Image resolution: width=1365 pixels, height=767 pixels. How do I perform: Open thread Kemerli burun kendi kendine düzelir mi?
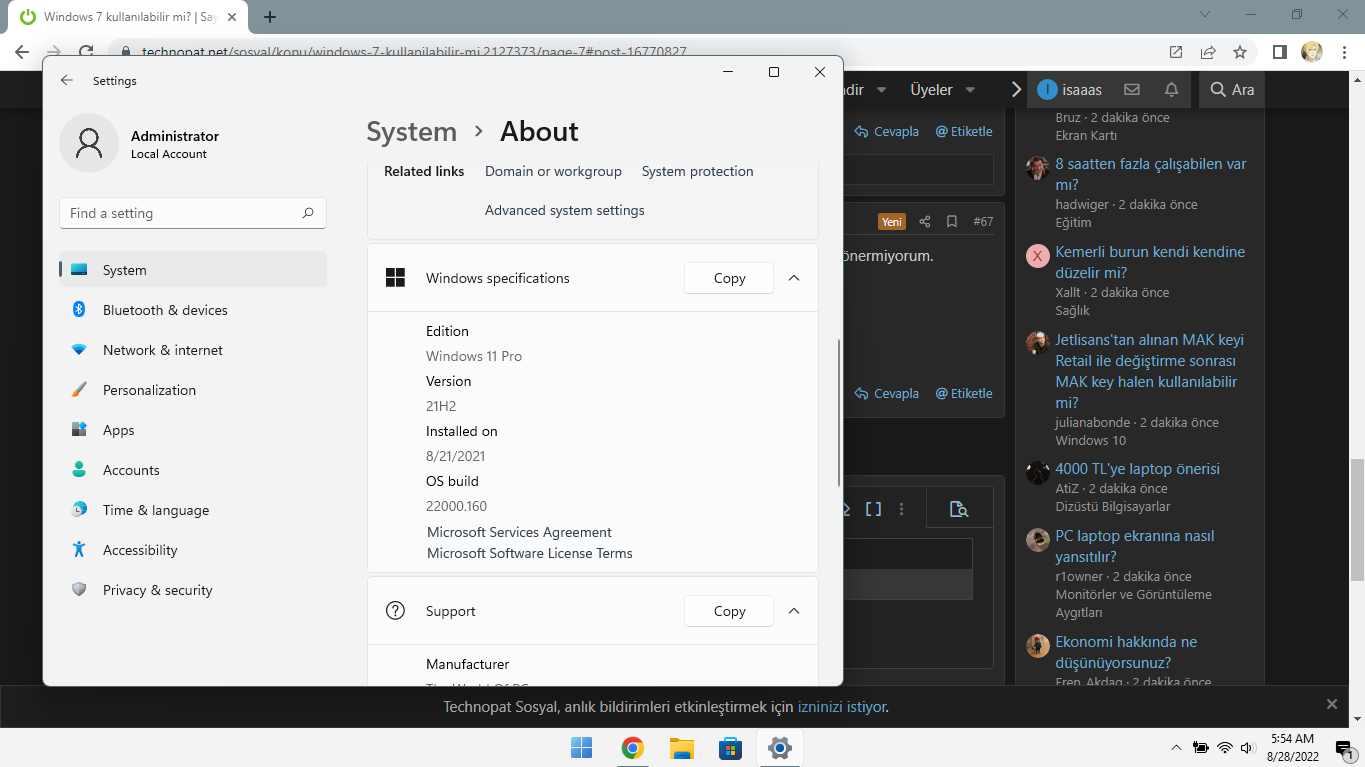(1150, 262)
